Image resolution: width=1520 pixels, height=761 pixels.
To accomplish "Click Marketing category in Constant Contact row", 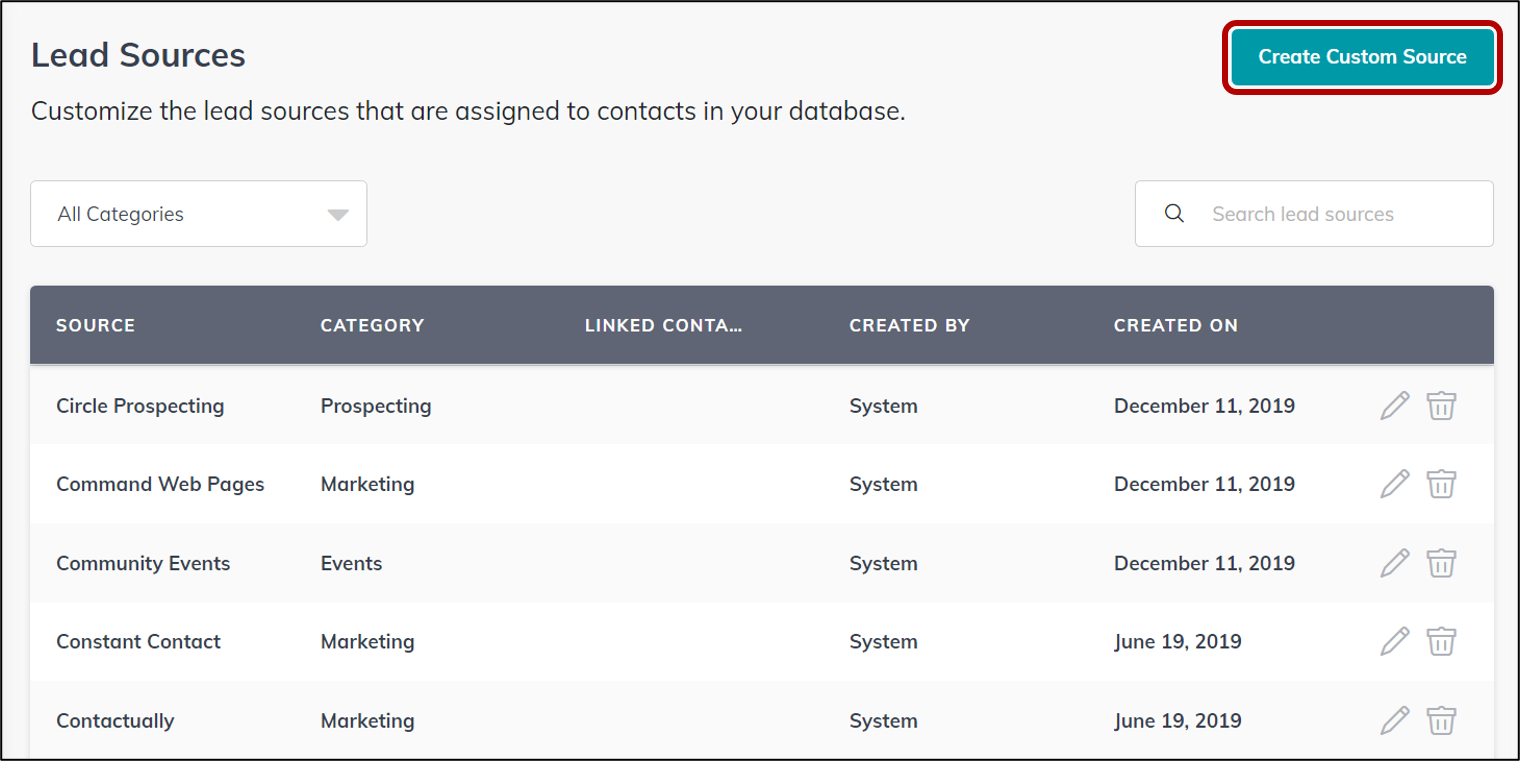I will (x=367, y=641).
